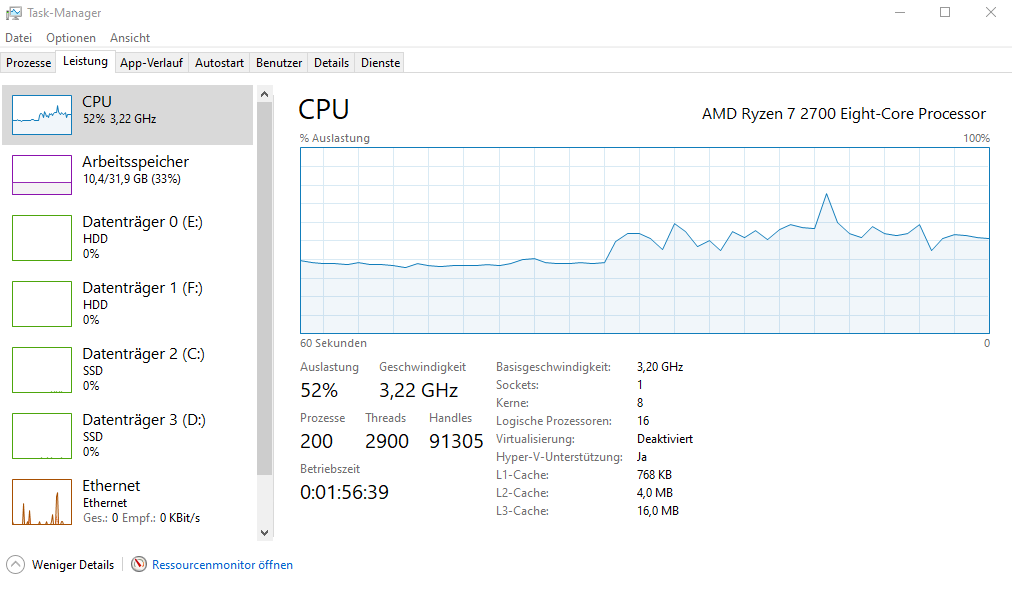Switch to the Autostart tab
This screenshot has height=589, width=1012.
click(x=219, y=63)
